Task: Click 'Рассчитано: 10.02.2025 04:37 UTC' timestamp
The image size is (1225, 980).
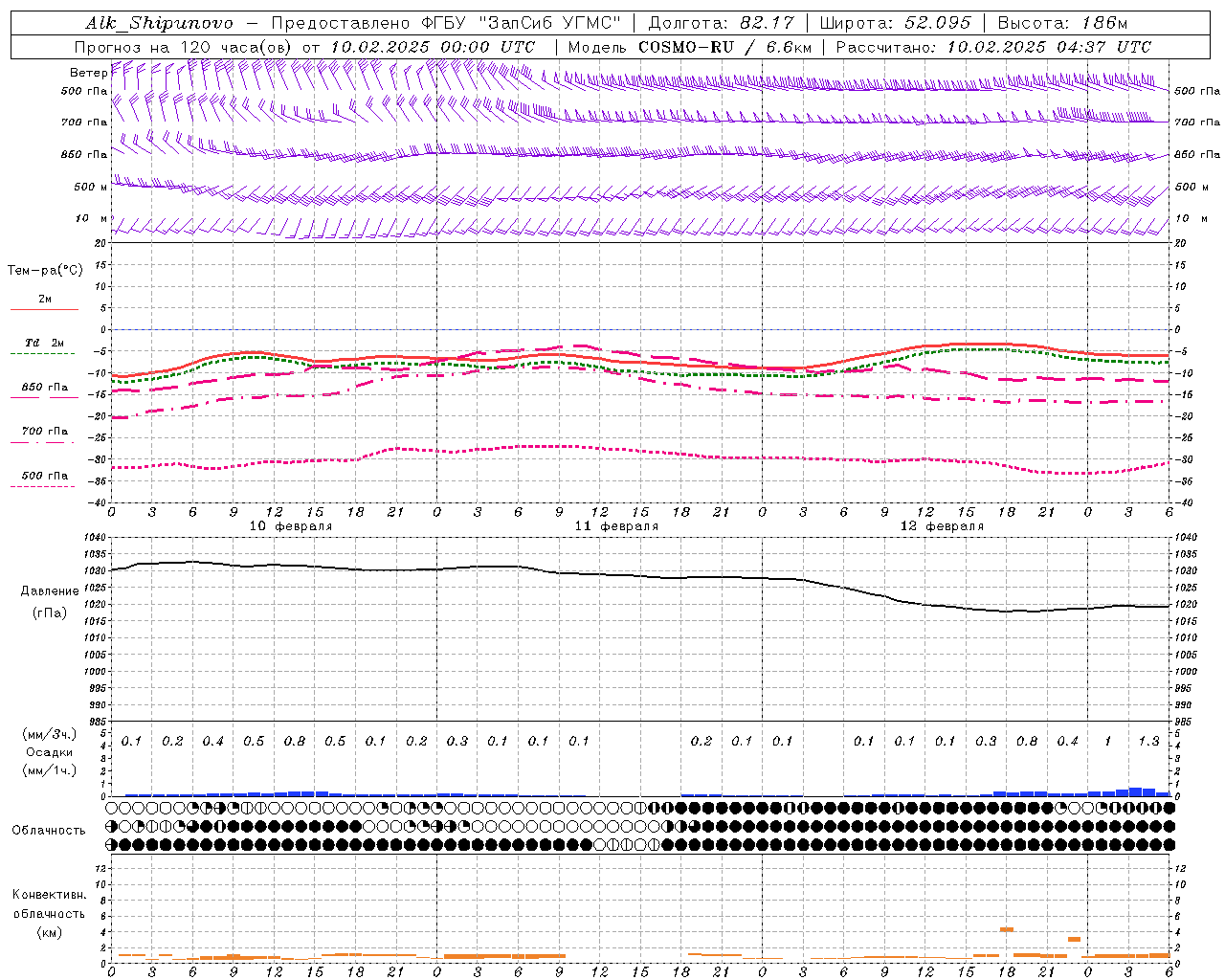Action: [x=993, y=47]
